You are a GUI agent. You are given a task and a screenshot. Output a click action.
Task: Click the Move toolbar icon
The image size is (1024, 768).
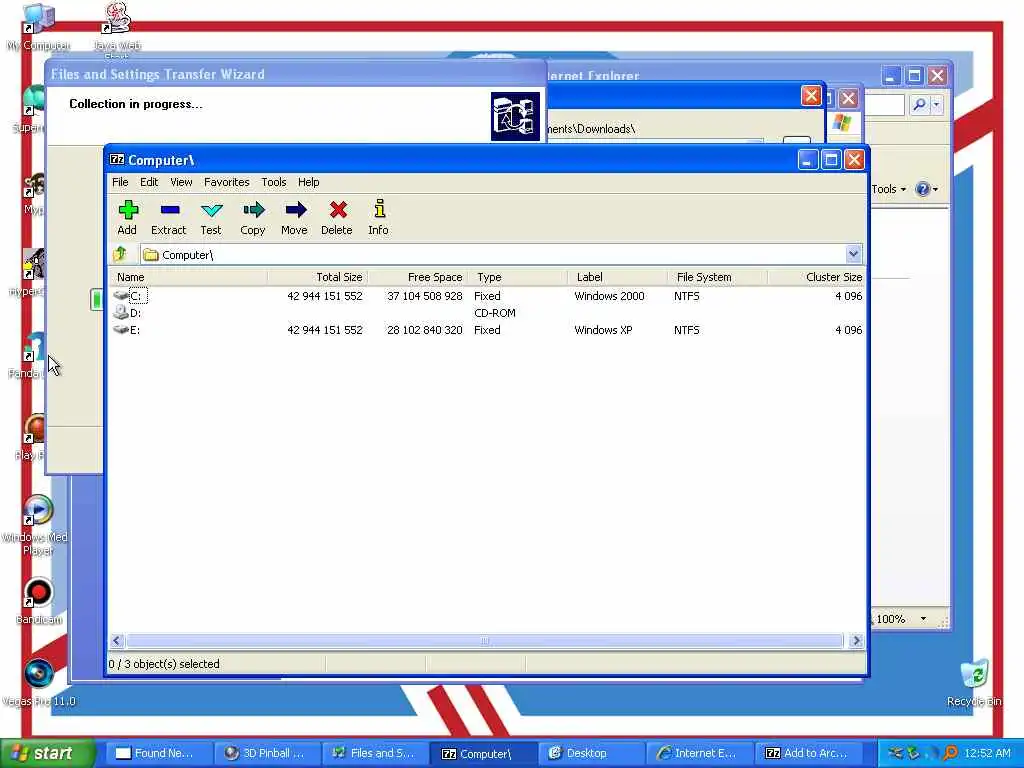(x=295, y=217)
